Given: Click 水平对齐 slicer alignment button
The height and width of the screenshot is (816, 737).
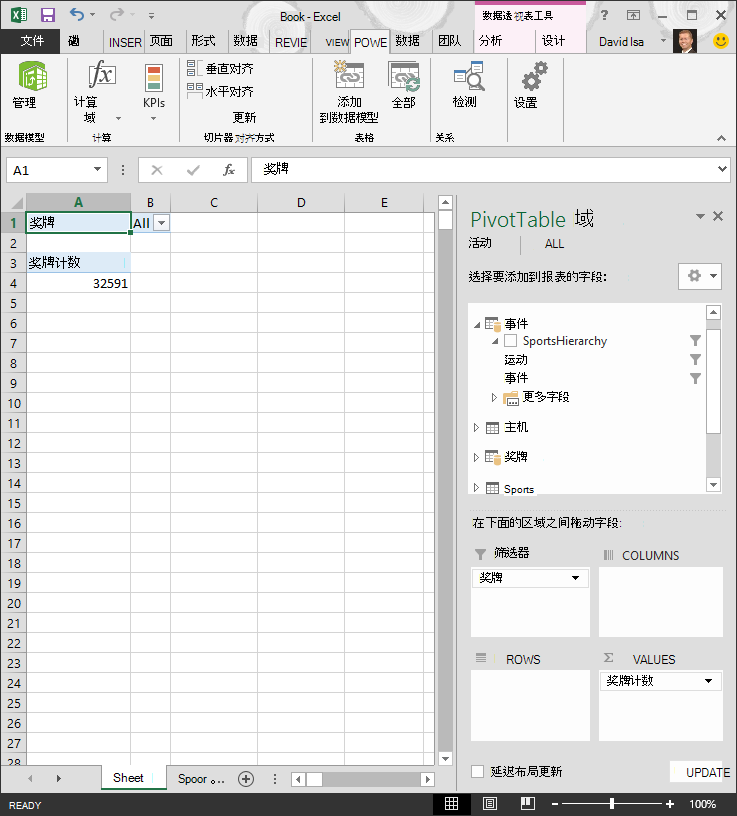Looking at the screenshot, I should pos(220,91).
